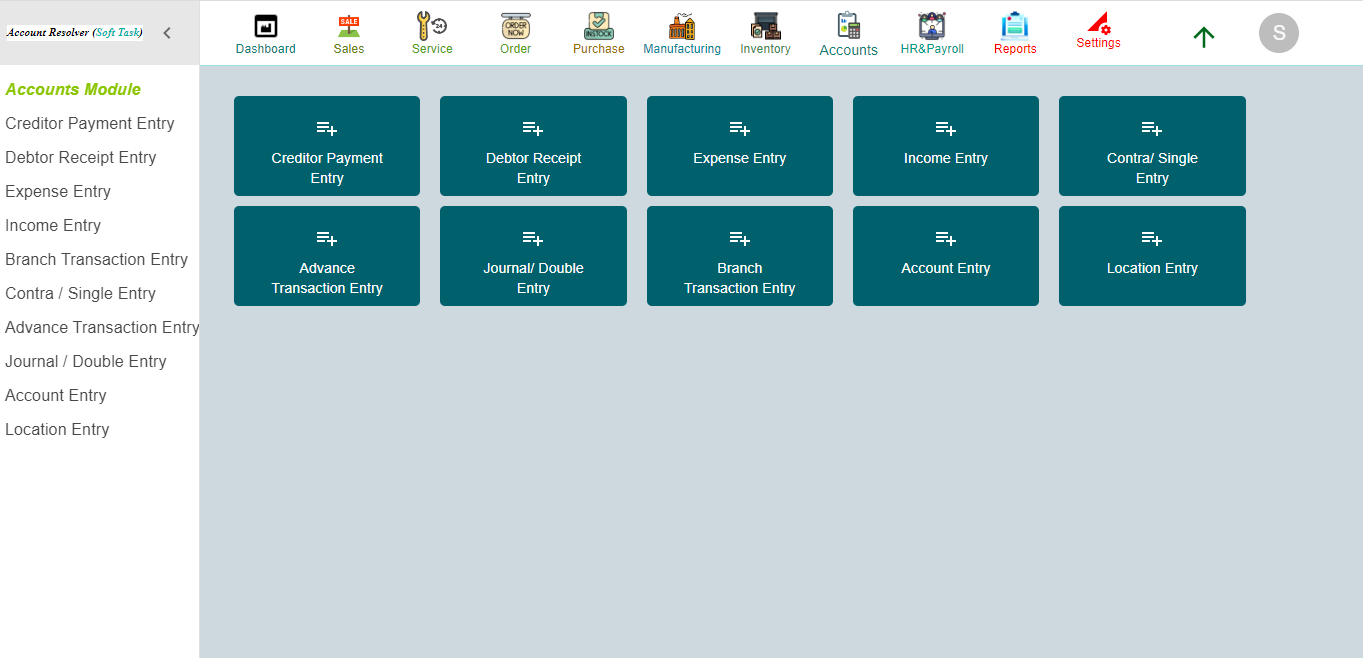The width and height of the screenshot is (1363, 658).
Task: Open the Order Now module icon
Action: [x=515, y=32]
